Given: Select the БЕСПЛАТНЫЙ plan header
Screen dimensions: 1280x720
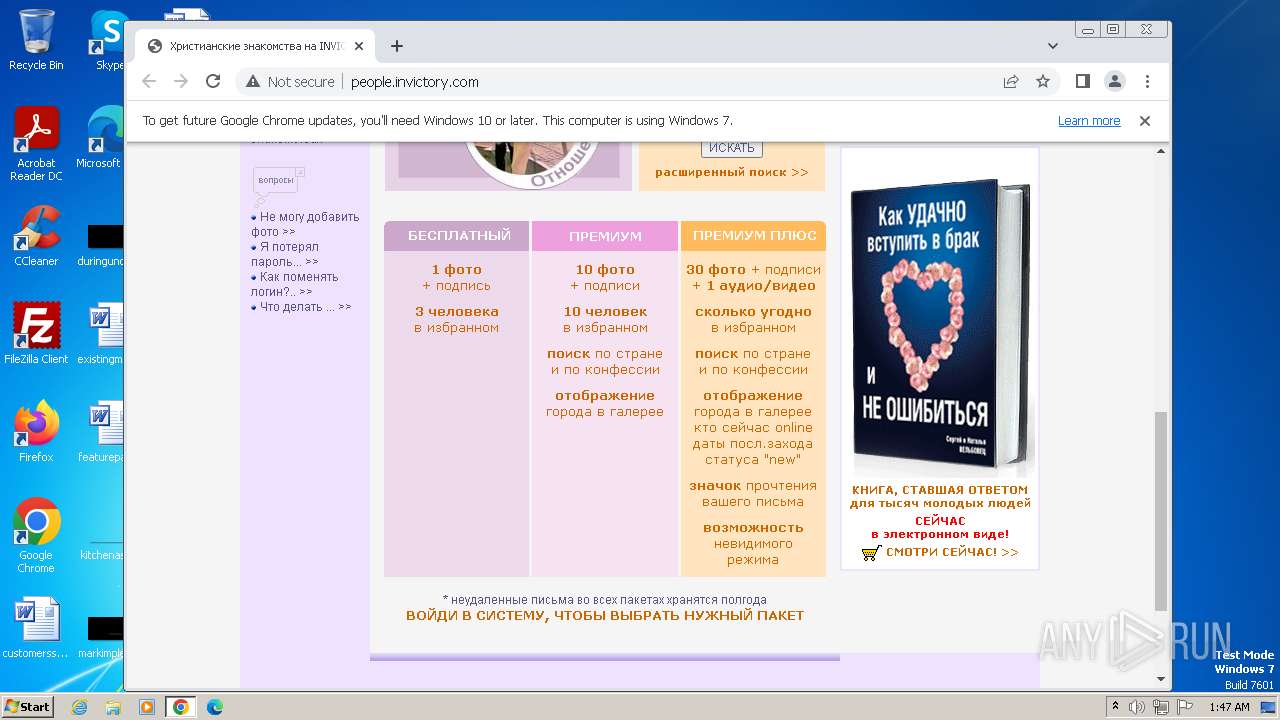Looking at the screenshot, I should pos(459,236).
